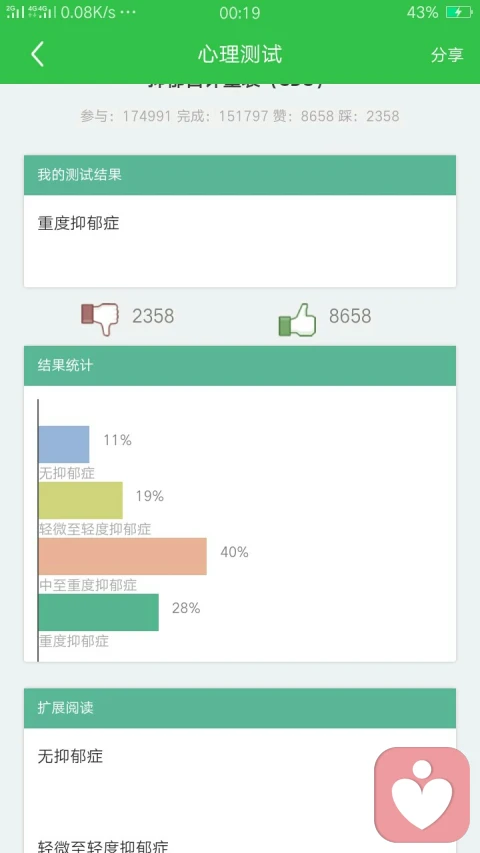Tap the dislike count 2358

coord(153,316)
